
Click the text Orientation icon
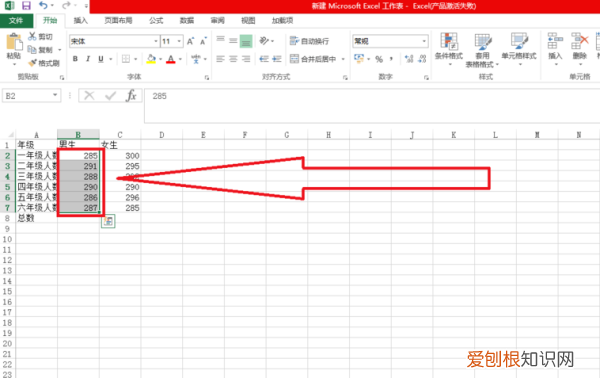point(264,41)
